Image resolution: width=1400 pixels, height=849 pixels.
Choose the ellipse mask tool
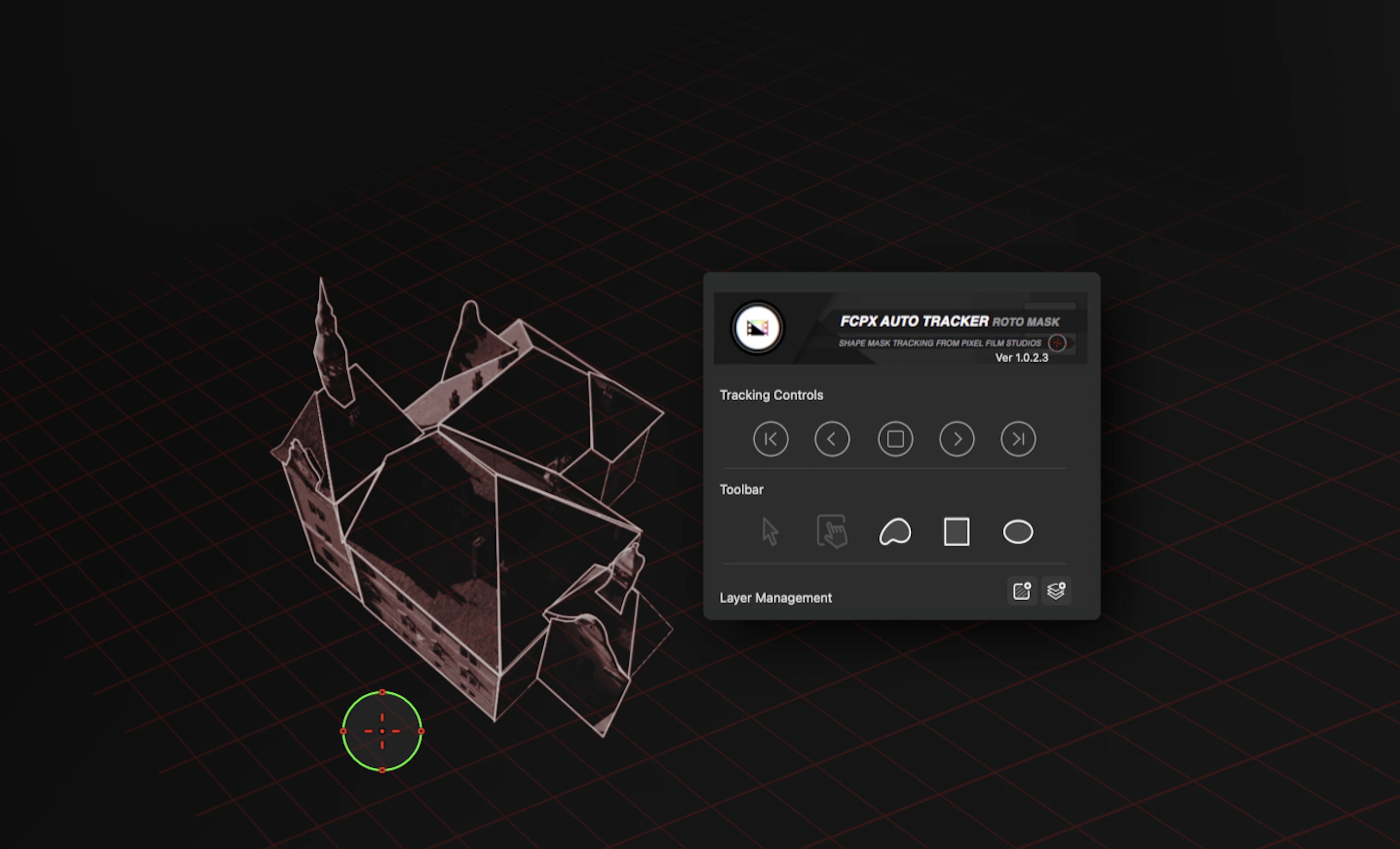1018,532
